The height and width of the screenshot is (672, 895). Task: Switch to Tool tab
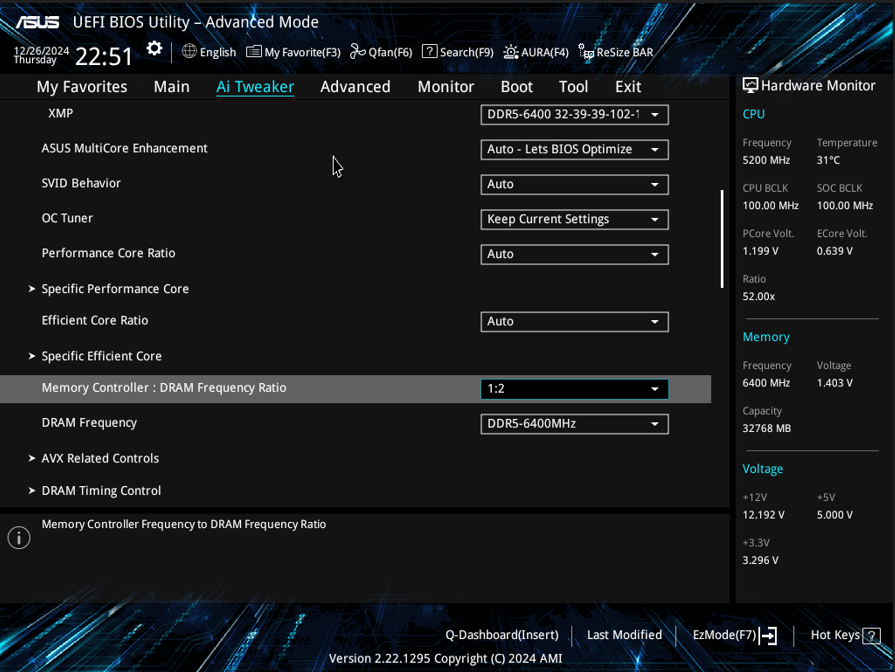pos(573,87)
